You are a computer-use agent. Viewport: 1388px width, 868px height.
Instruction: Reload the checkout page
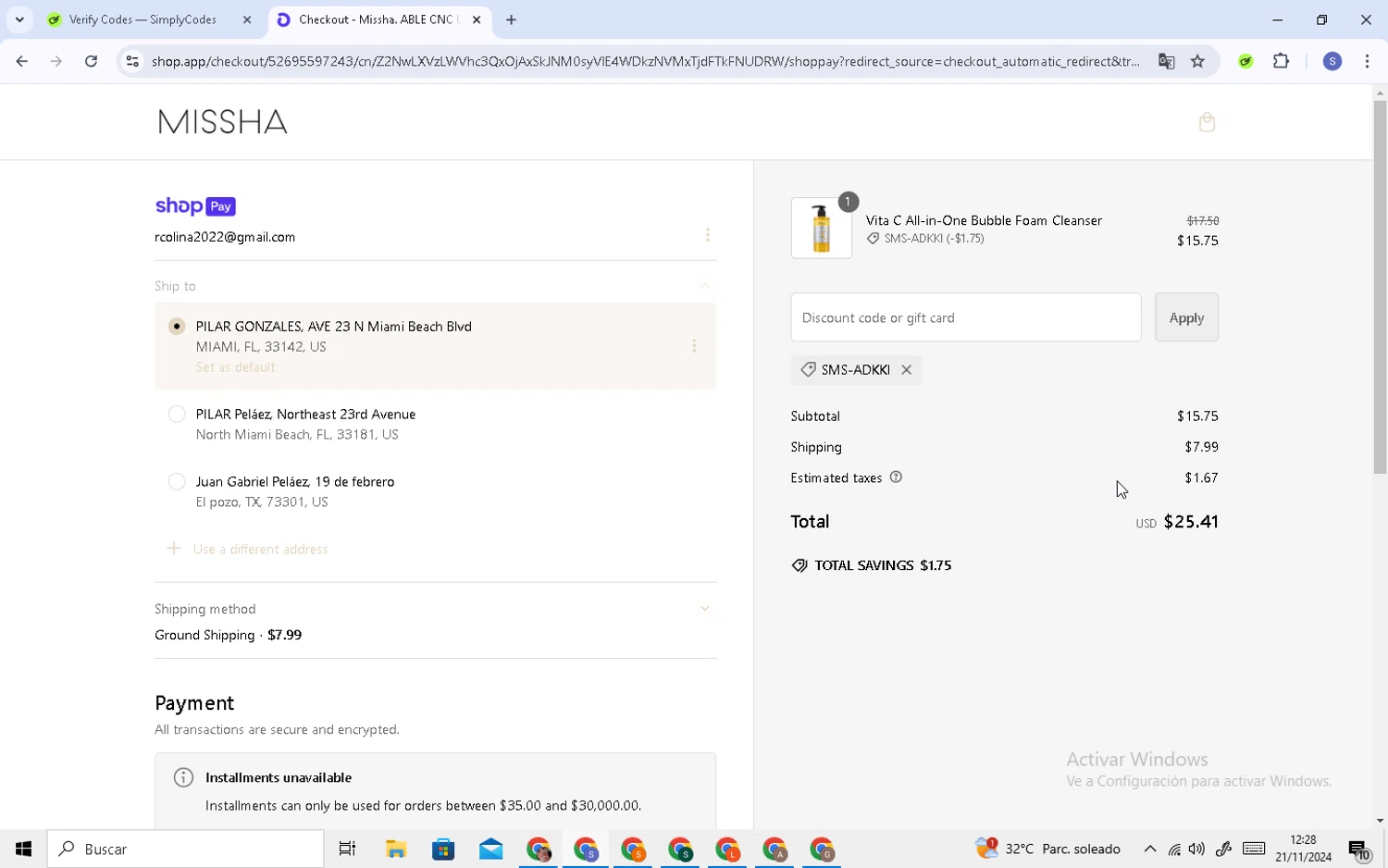(91, 61)
